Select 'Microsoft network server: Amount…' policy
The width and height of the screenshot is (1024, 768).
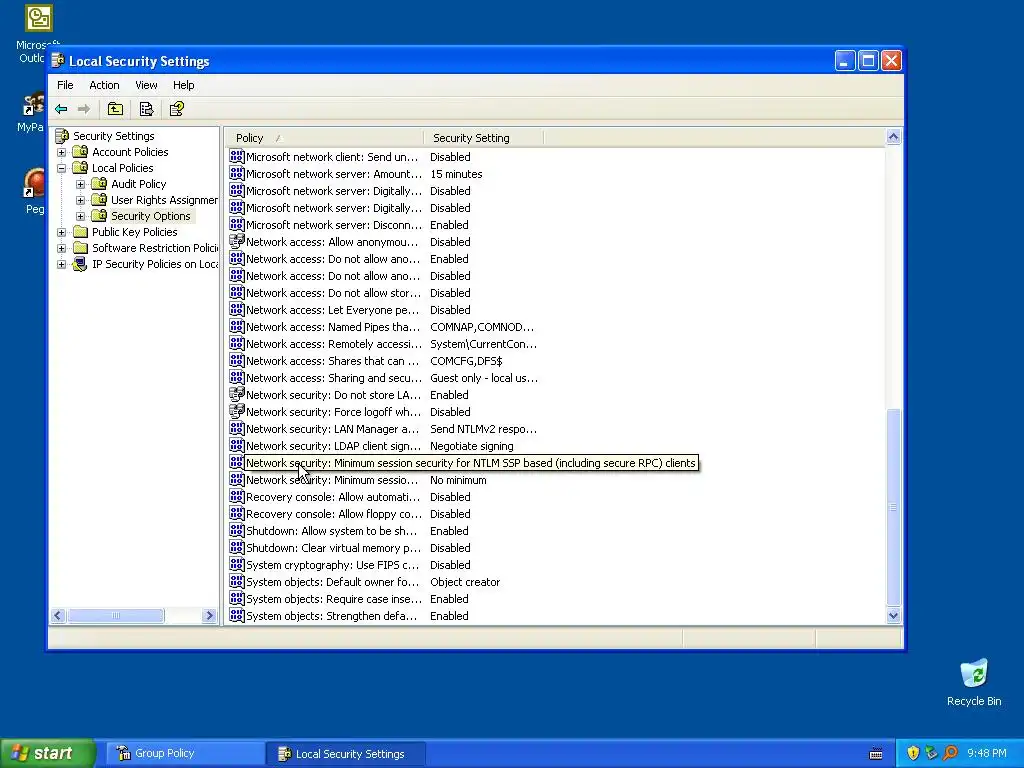[x=334, y=174]
